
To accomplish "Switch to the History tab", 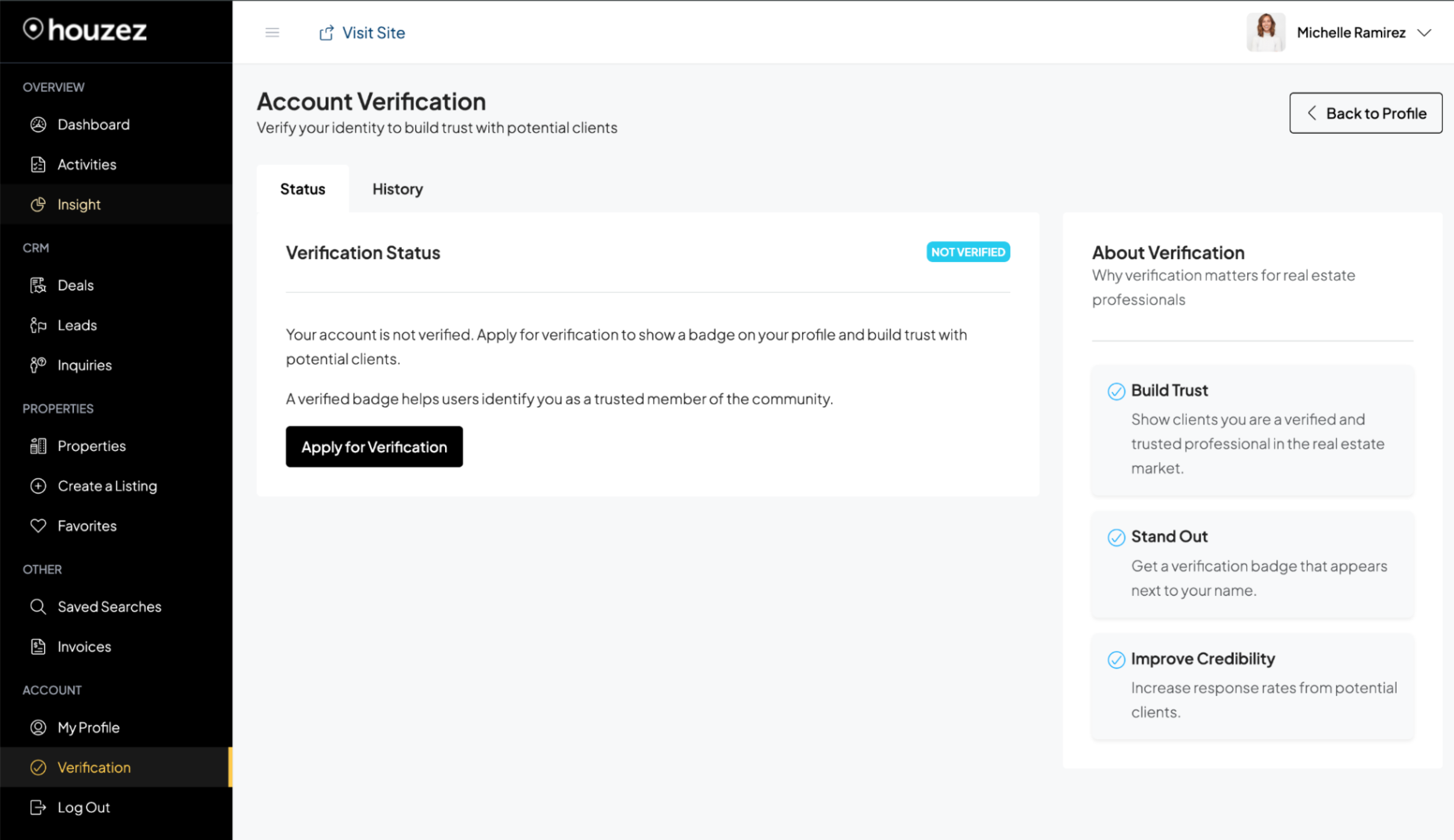I will (397, 189).
